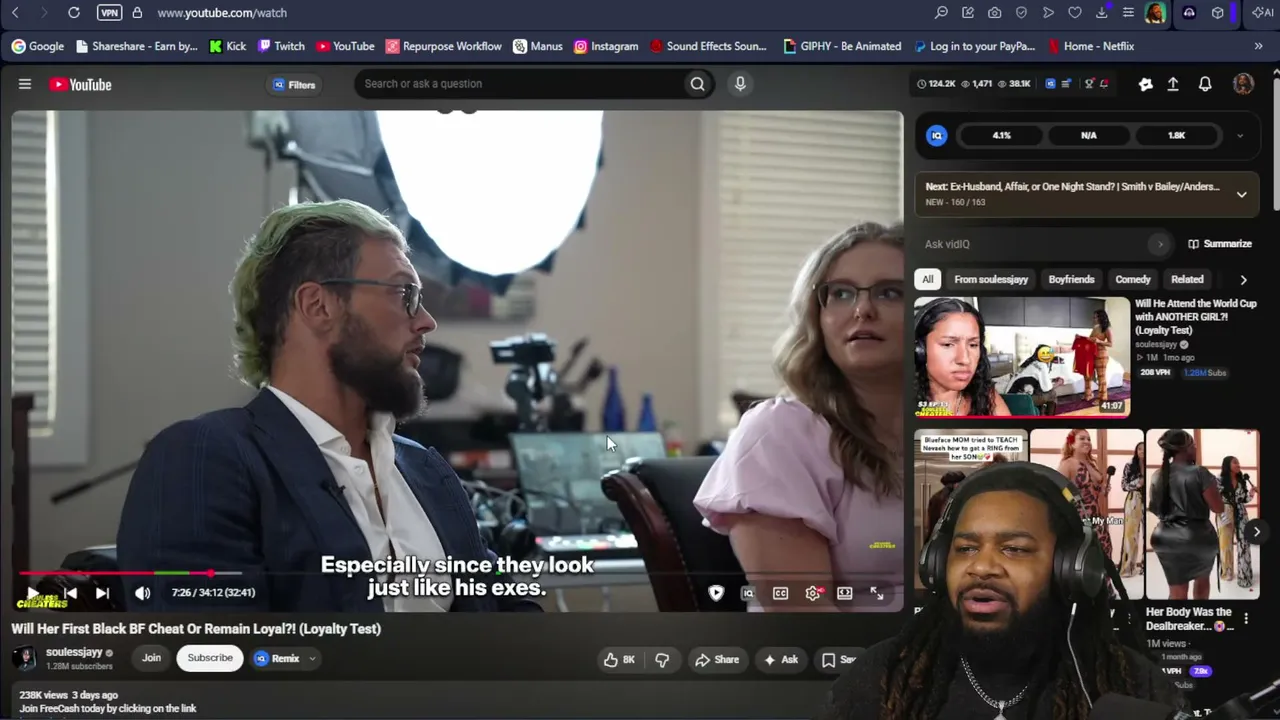Click the browser address bar URL
Viewport: 1280px width, 720px height.
pyautogui.click(x=222, y=13)
